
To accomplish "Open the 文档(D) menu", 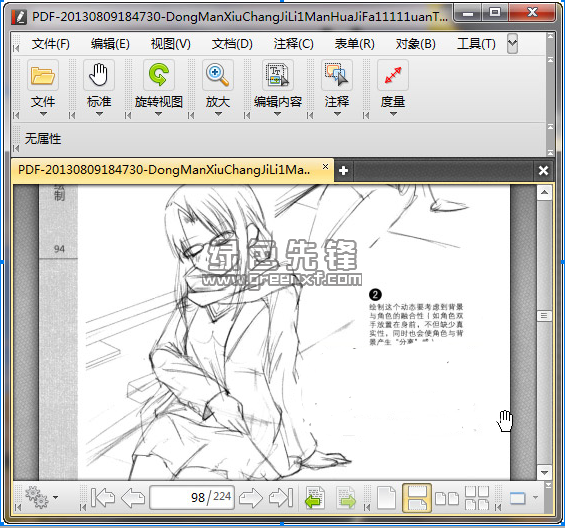I will click(232, 44).
